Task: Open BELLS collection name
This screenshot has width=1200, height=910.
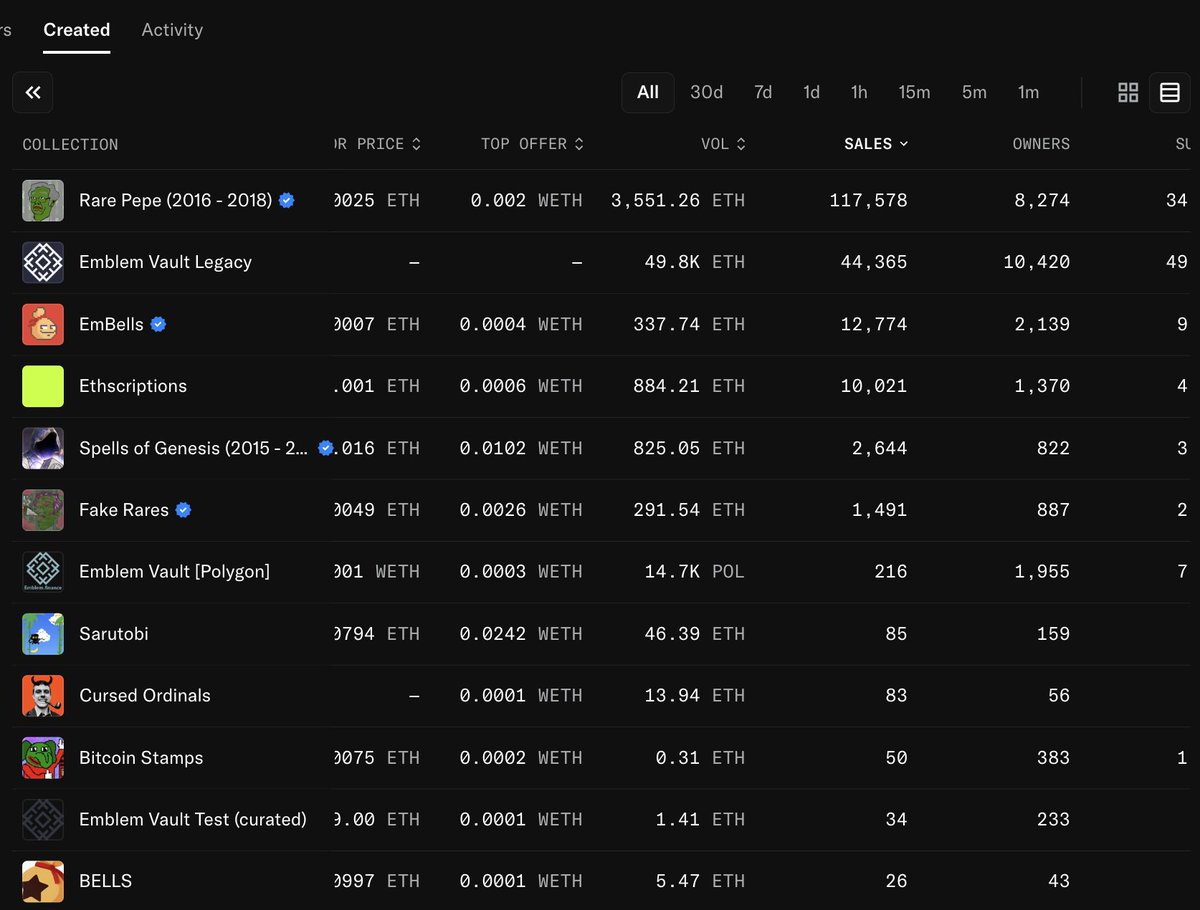Action: coord(105,881)
